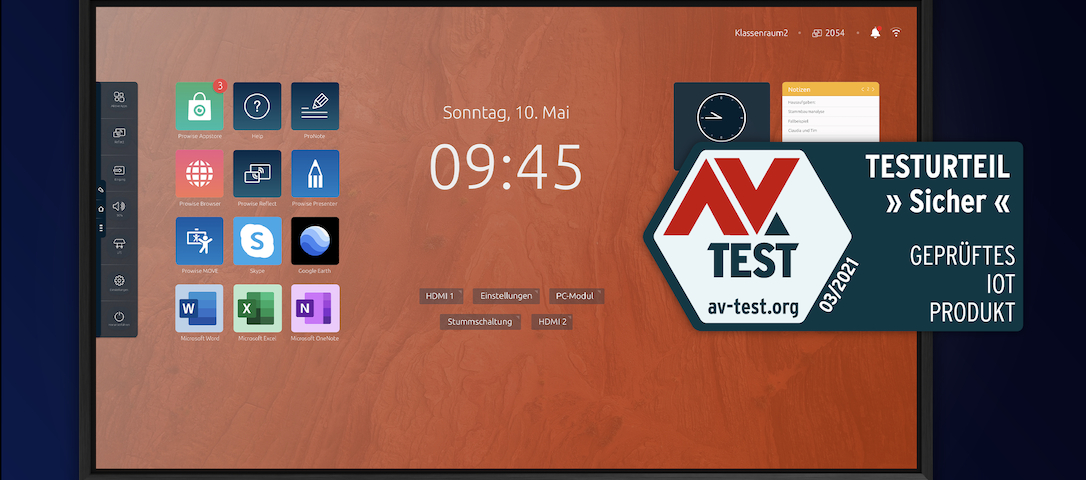Viewport: 1086px width, 480px height.
Task: Click the Wi-Fi status icon
Action: (x=896, y=33)
